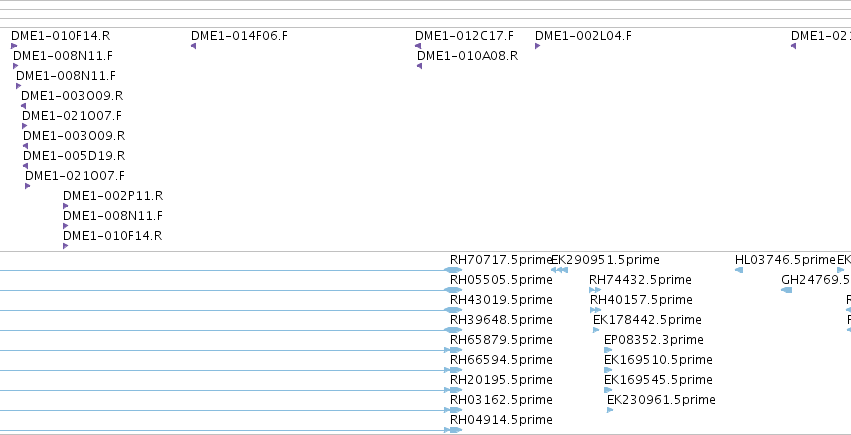The height and width of the screenshot is (435, 851).
Task: Select the double arrow glyph below RH40157.5prime
Action: point(595,310)
